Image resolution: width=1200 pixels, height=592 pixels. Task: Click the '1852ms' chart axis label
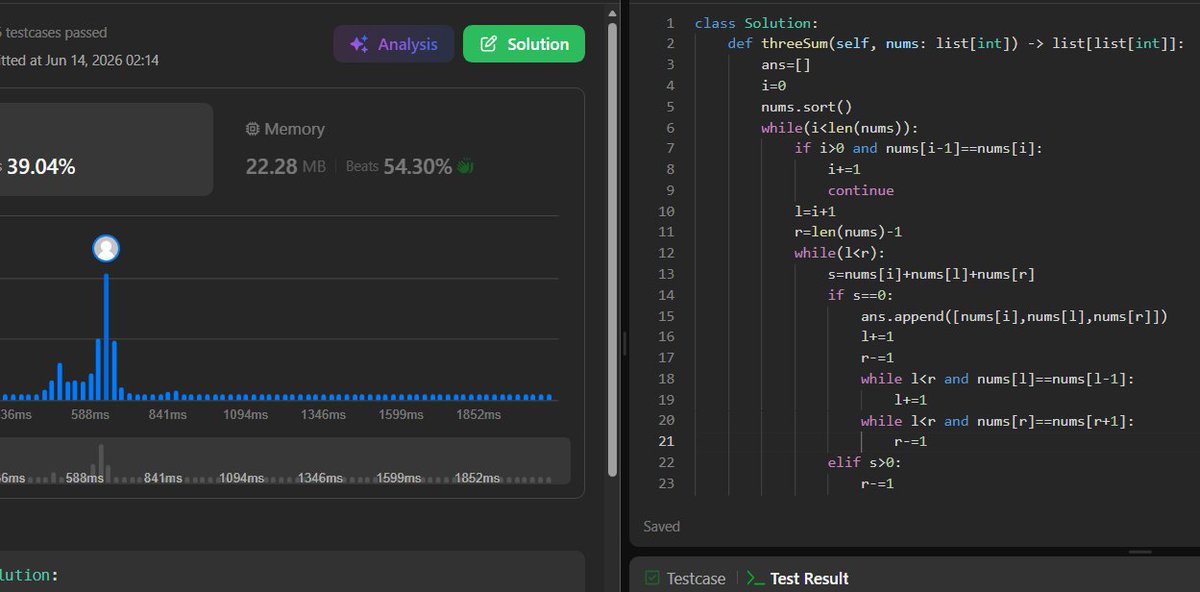point(478,414)
